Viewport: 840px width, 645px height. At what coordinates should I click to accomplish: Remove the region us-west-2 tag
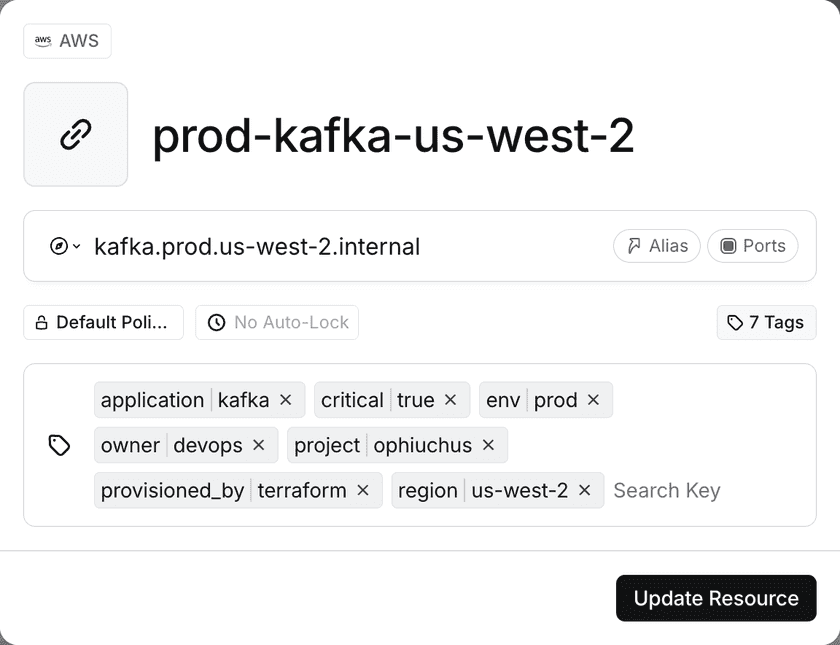tap(585, 490)
